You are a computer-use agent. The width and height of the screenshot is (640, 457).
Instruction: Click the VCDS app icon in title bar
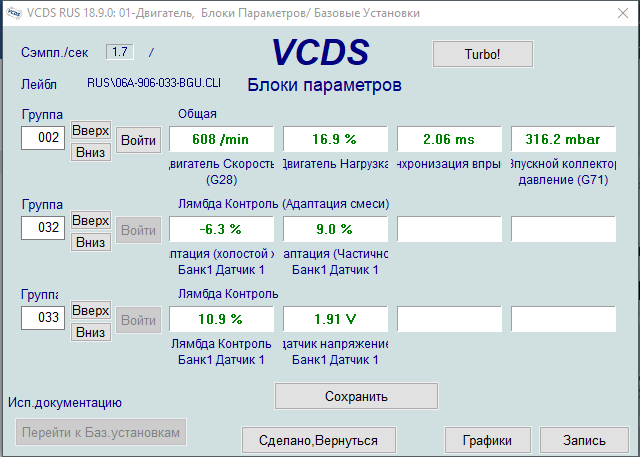(14, 13)
